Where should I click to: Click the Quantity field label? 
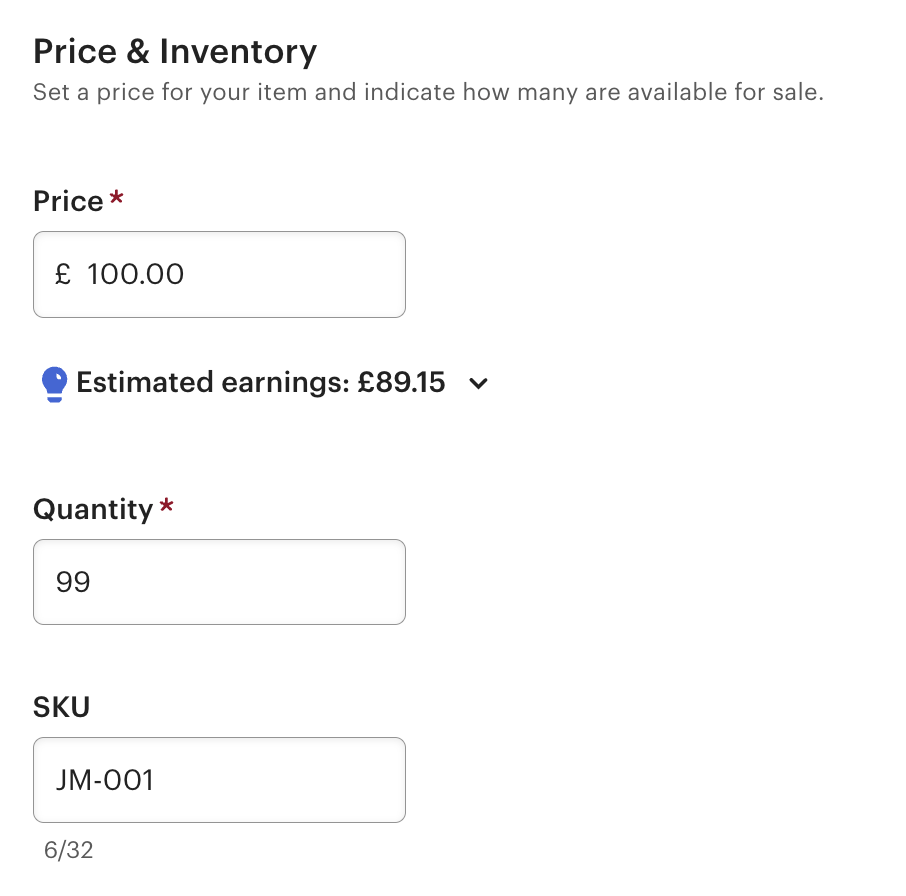[93, 509]
